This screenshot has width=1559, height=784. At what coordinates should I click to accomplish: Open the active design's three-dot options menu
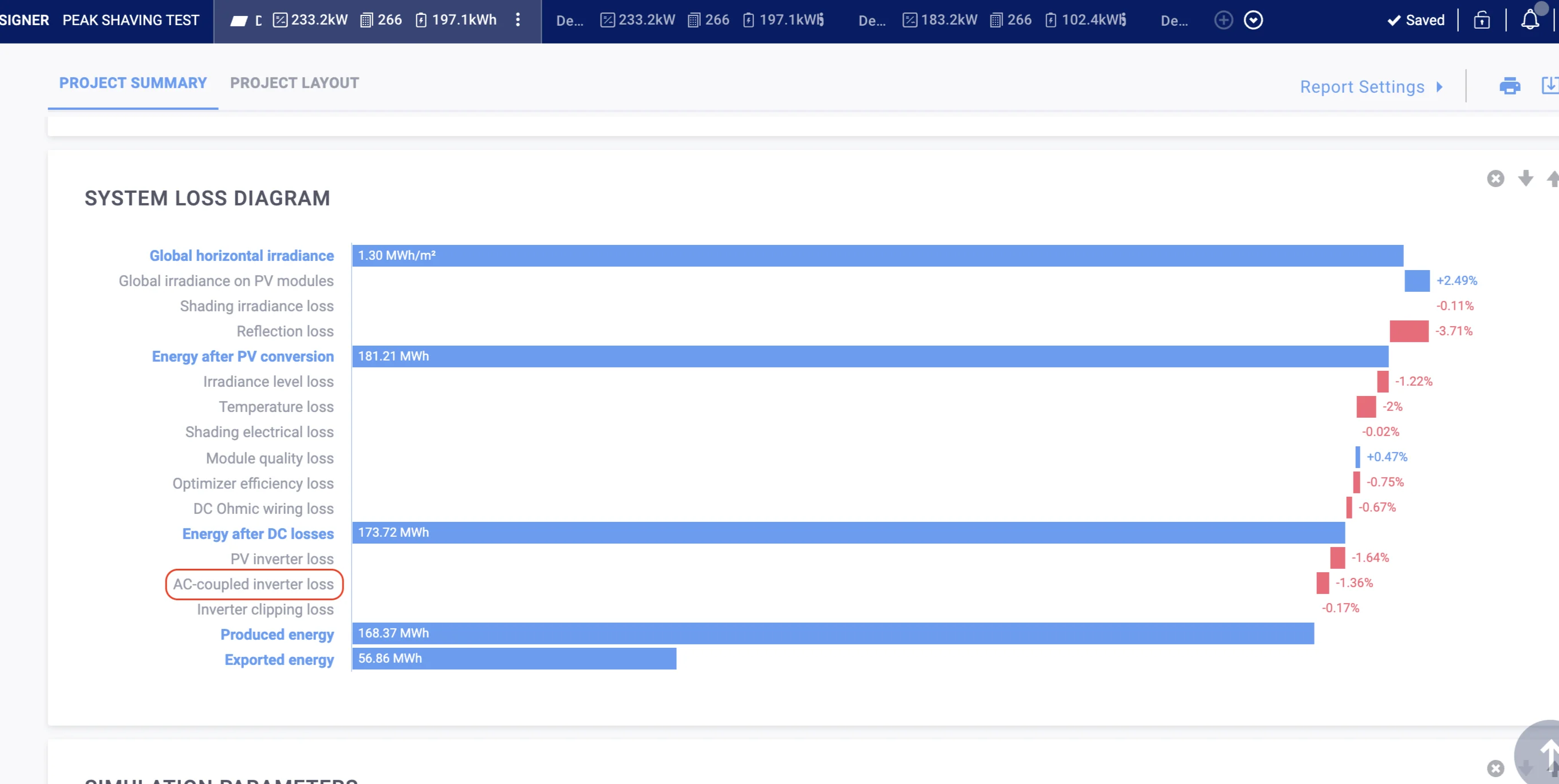coord(518,20)
